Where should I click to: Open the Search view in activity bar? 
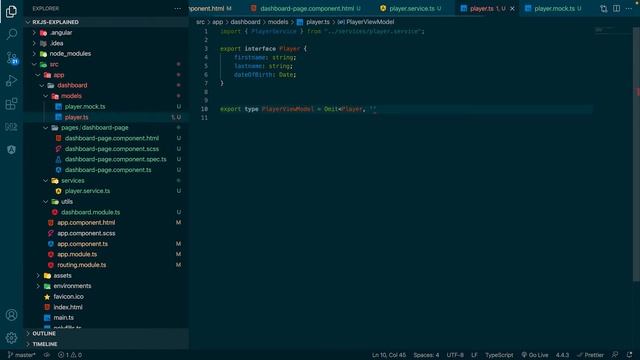coord(11,34)
